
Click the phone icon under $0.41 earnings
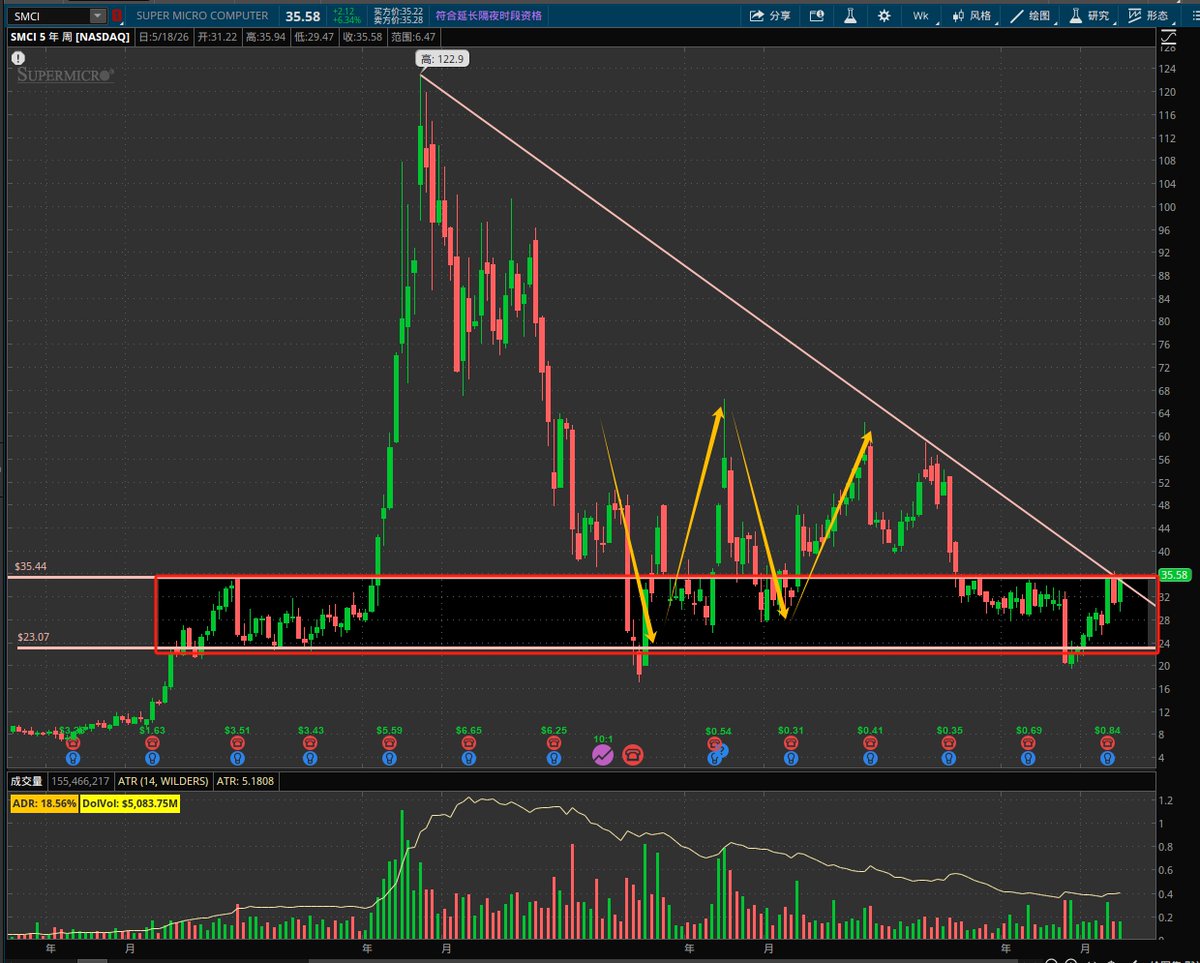869,744
